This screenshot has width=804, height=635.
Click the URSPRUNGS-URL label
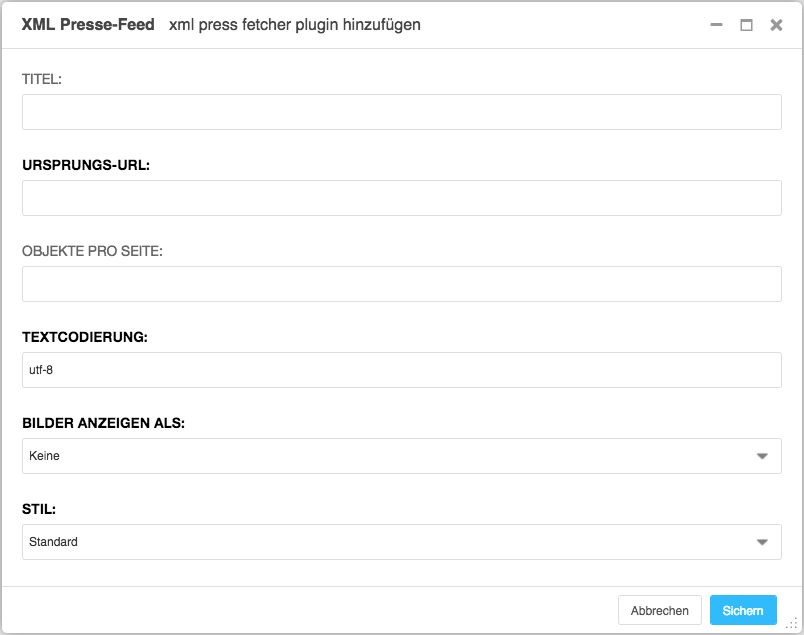(x=86, y=165)
